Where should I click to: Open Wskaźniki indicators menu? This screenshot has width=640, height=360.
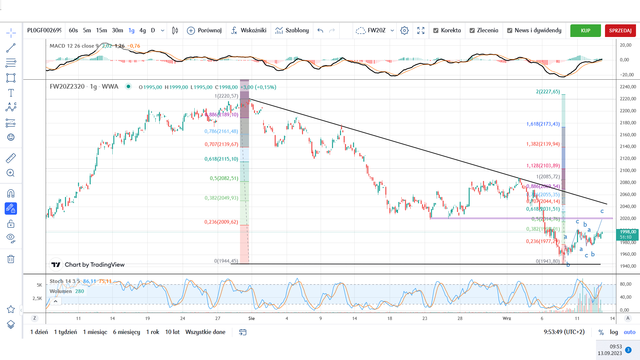point(248,31)
